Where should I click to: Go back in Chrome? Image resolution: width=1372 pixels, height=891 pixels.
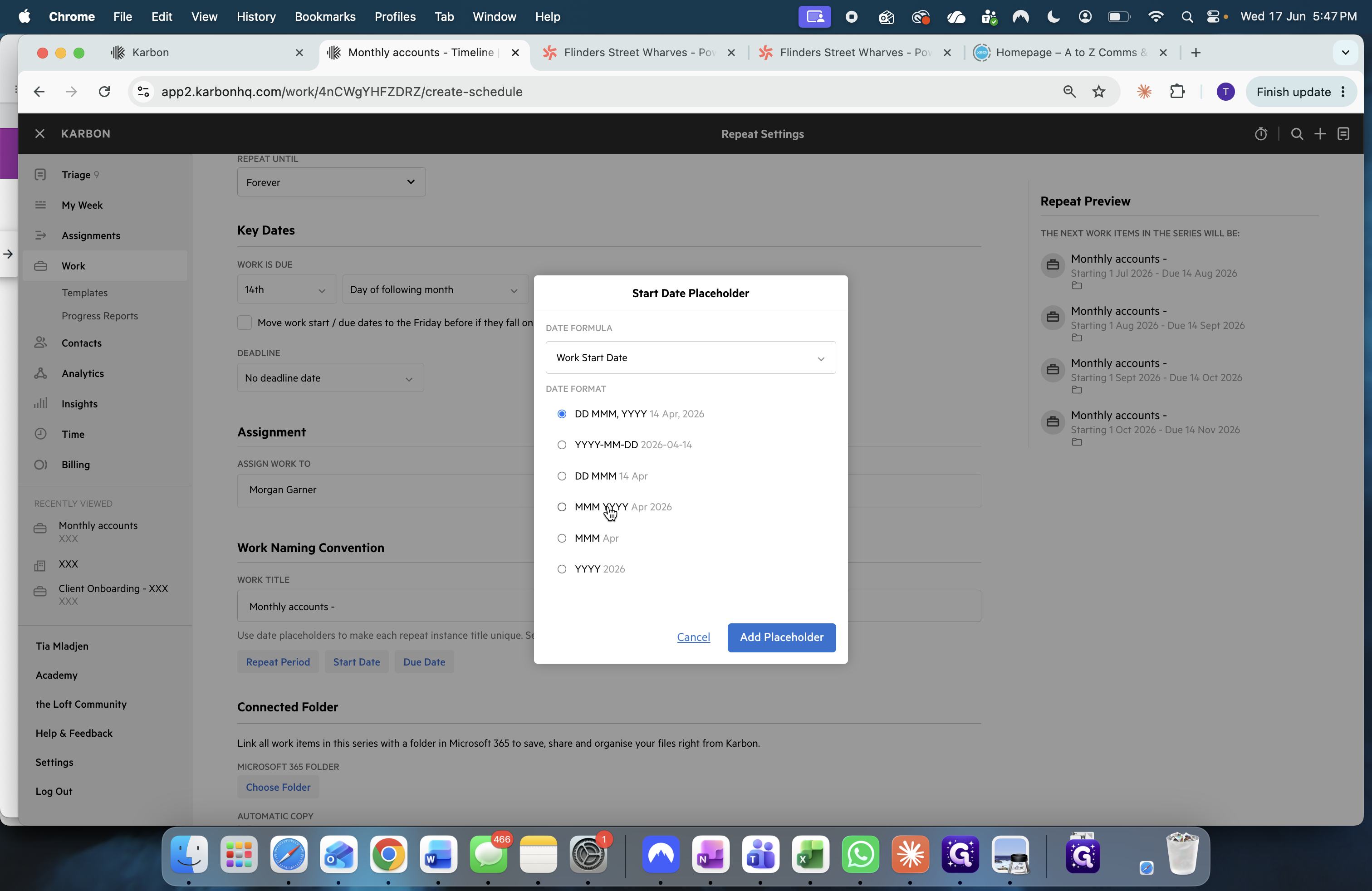[x=39, y=92]
